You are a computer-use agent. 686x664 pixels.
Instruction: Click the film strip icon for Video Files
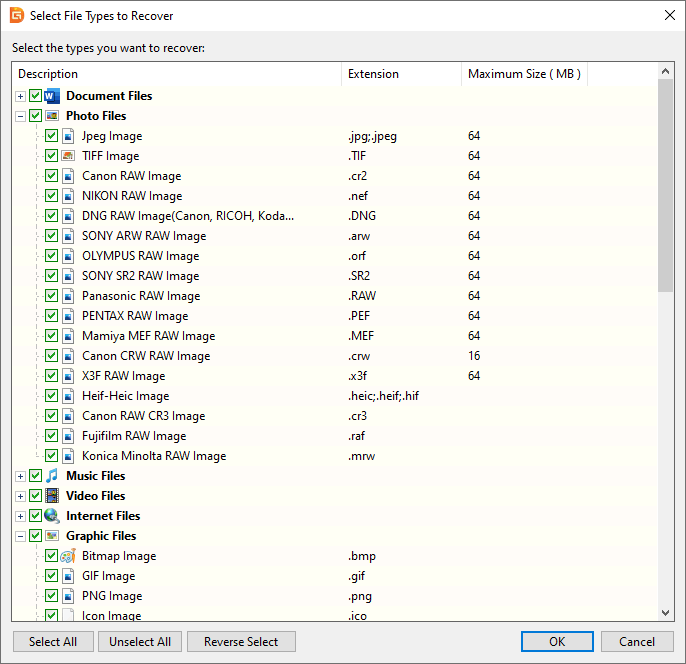pos(52,496)
